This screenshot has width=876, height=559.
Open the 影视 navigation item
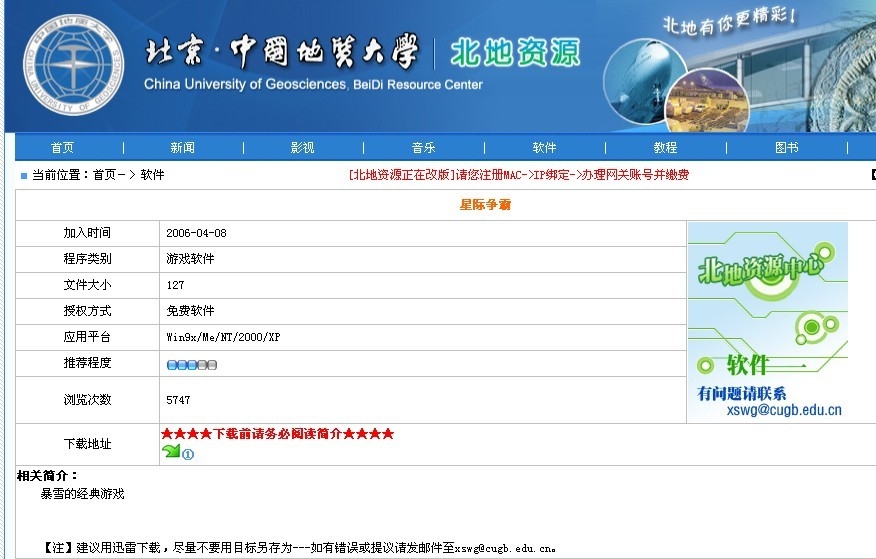tap(302, 148)
